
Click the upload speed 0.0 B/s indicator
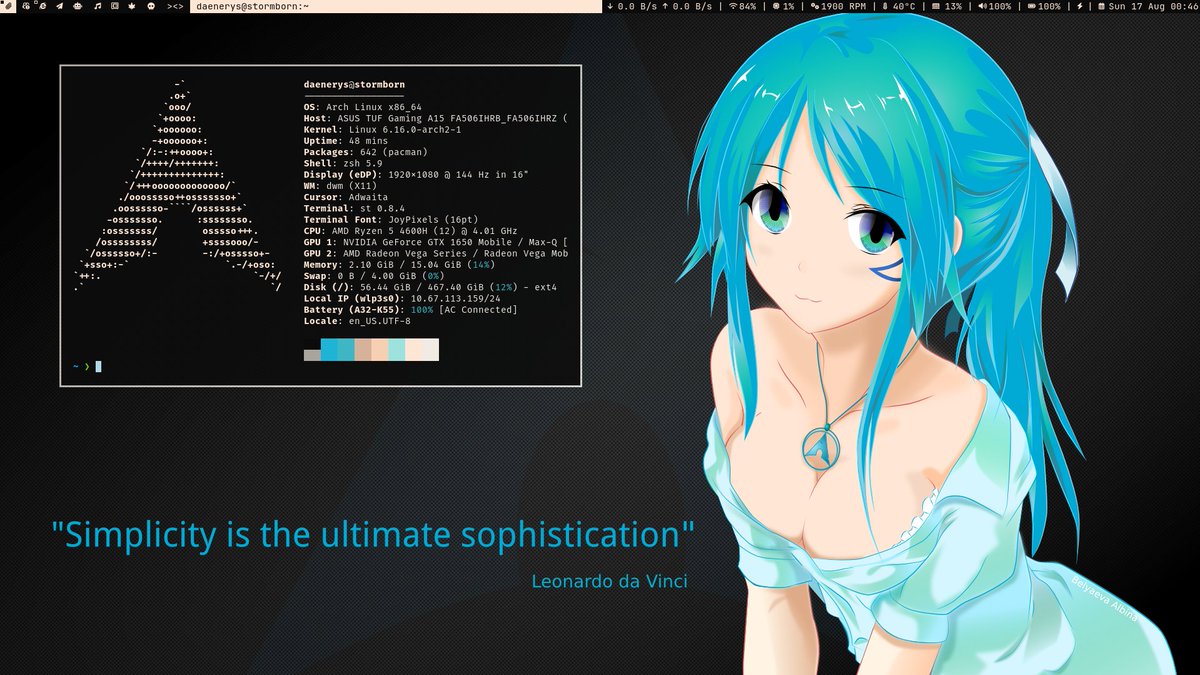coord(688,6)
